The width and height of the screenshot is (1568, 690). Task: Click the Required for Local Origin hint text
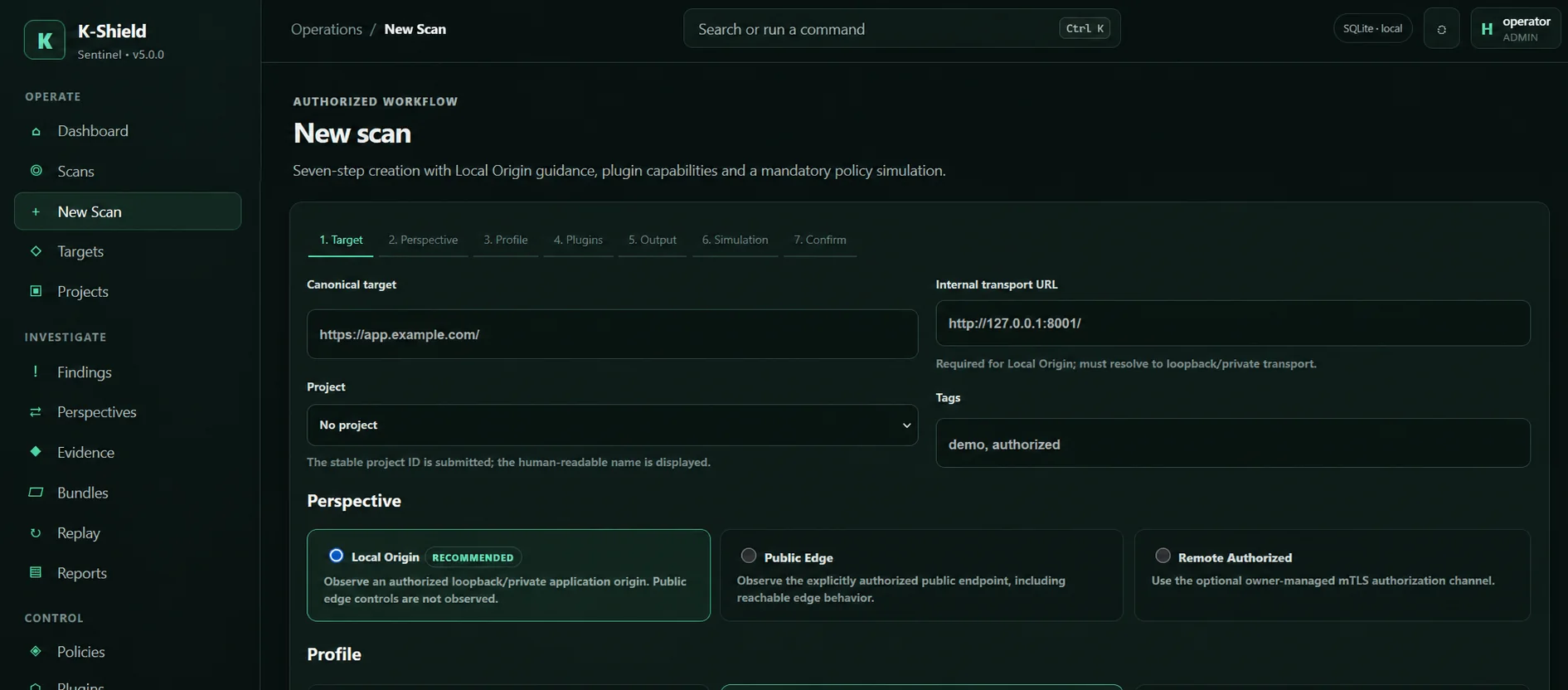1126,364
